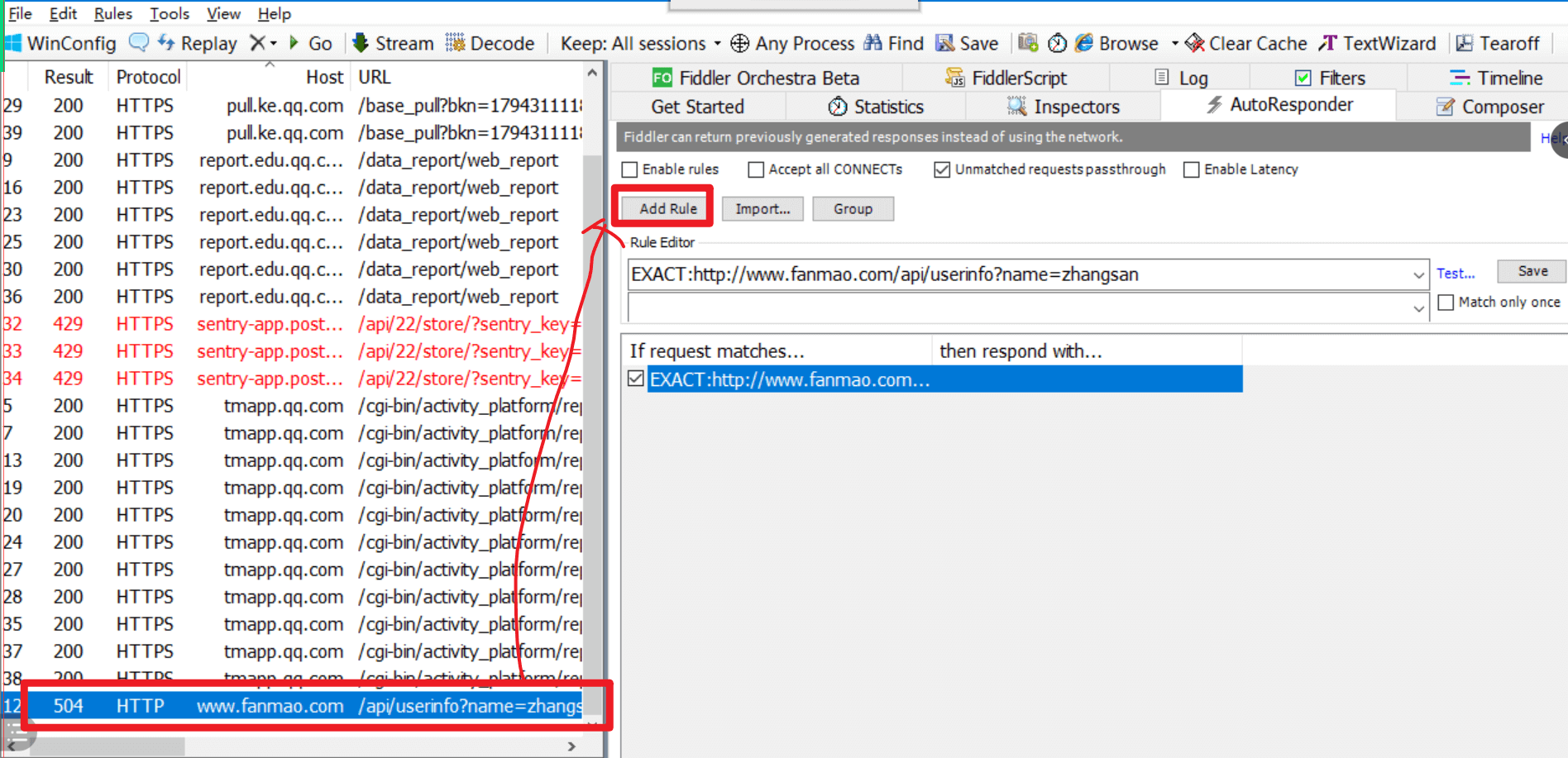Sort sessions by Protocol column header
Screen dimensions: 1568x758
click(148, 77)
